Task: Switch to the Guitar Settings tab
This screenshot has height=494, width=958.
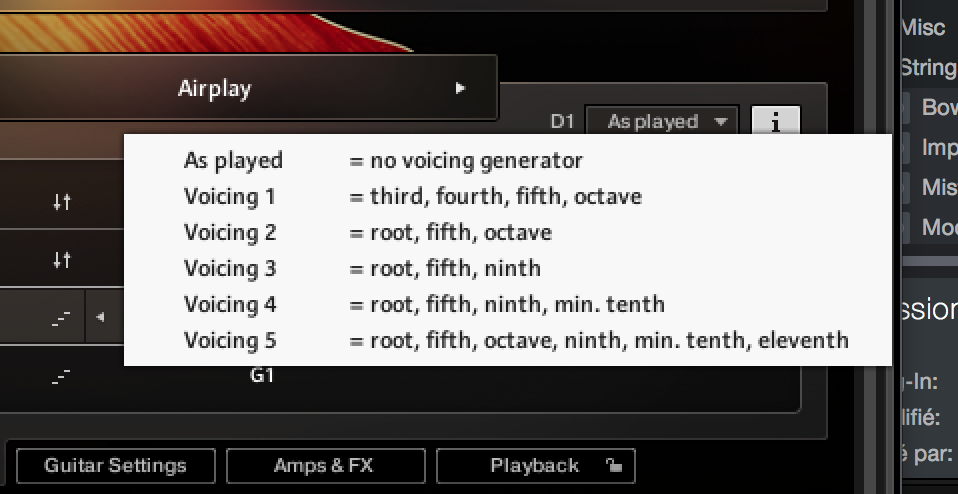Action: coord(115,465)
